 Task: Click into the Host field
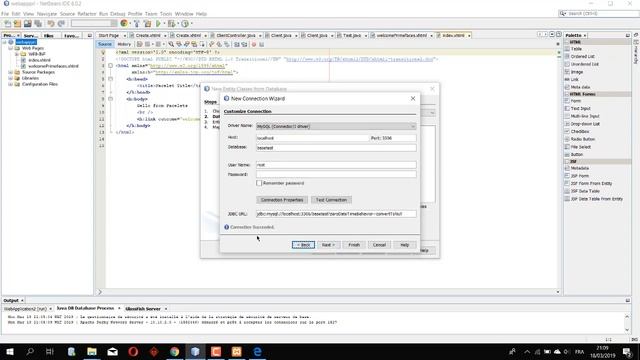pyautogui.click(x=312, y=138)
